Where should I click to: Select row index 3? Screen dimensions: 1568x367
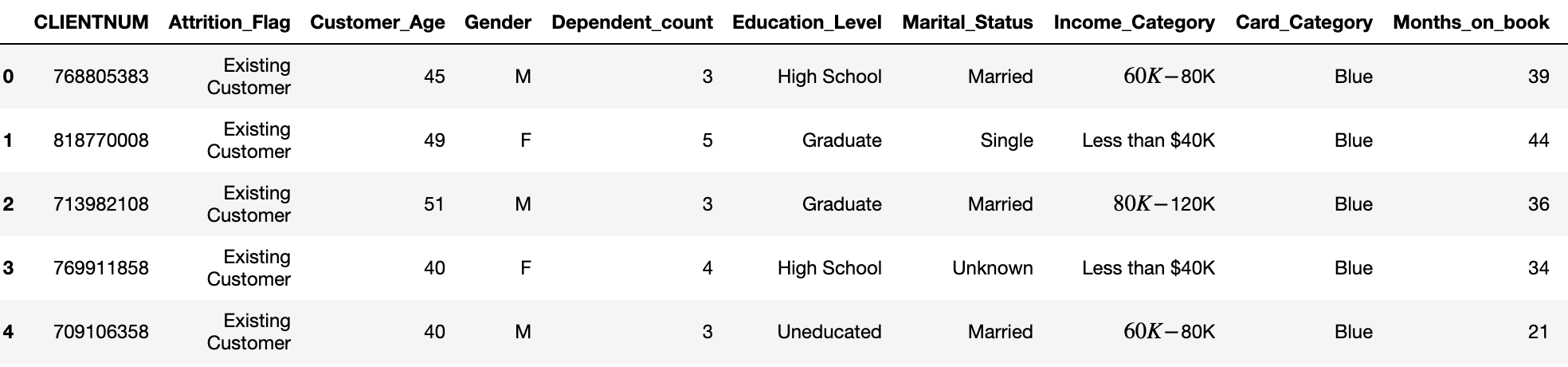9,268
